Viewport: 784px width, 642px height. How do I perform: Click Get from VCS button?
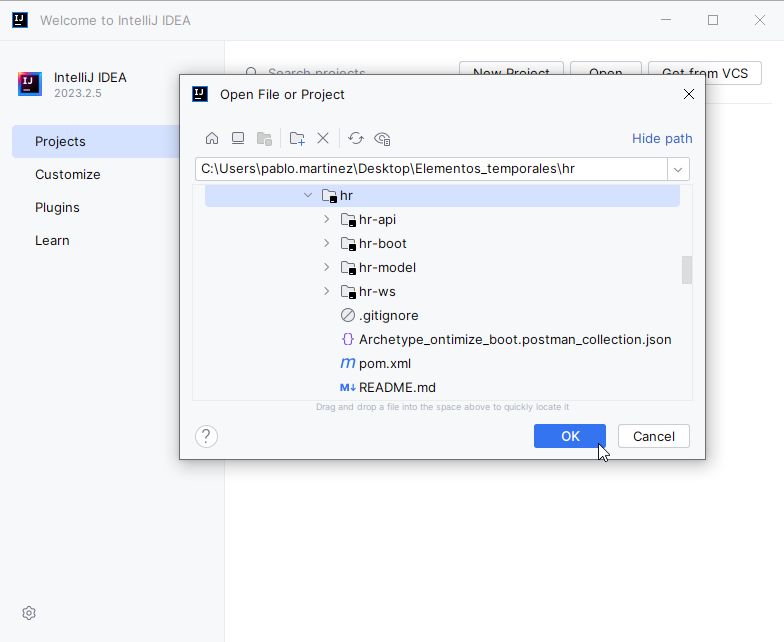tap(704, 73)
